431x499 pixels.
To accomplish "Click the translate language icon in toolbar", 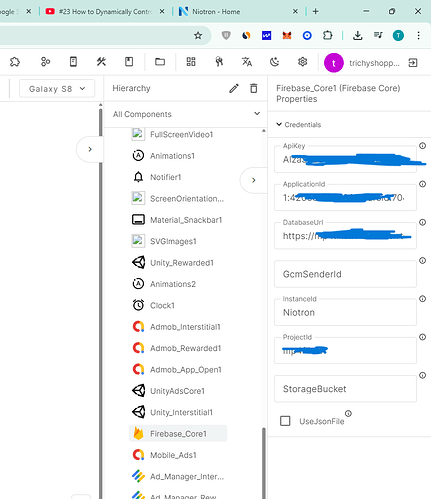I will (x=247, y=62).
